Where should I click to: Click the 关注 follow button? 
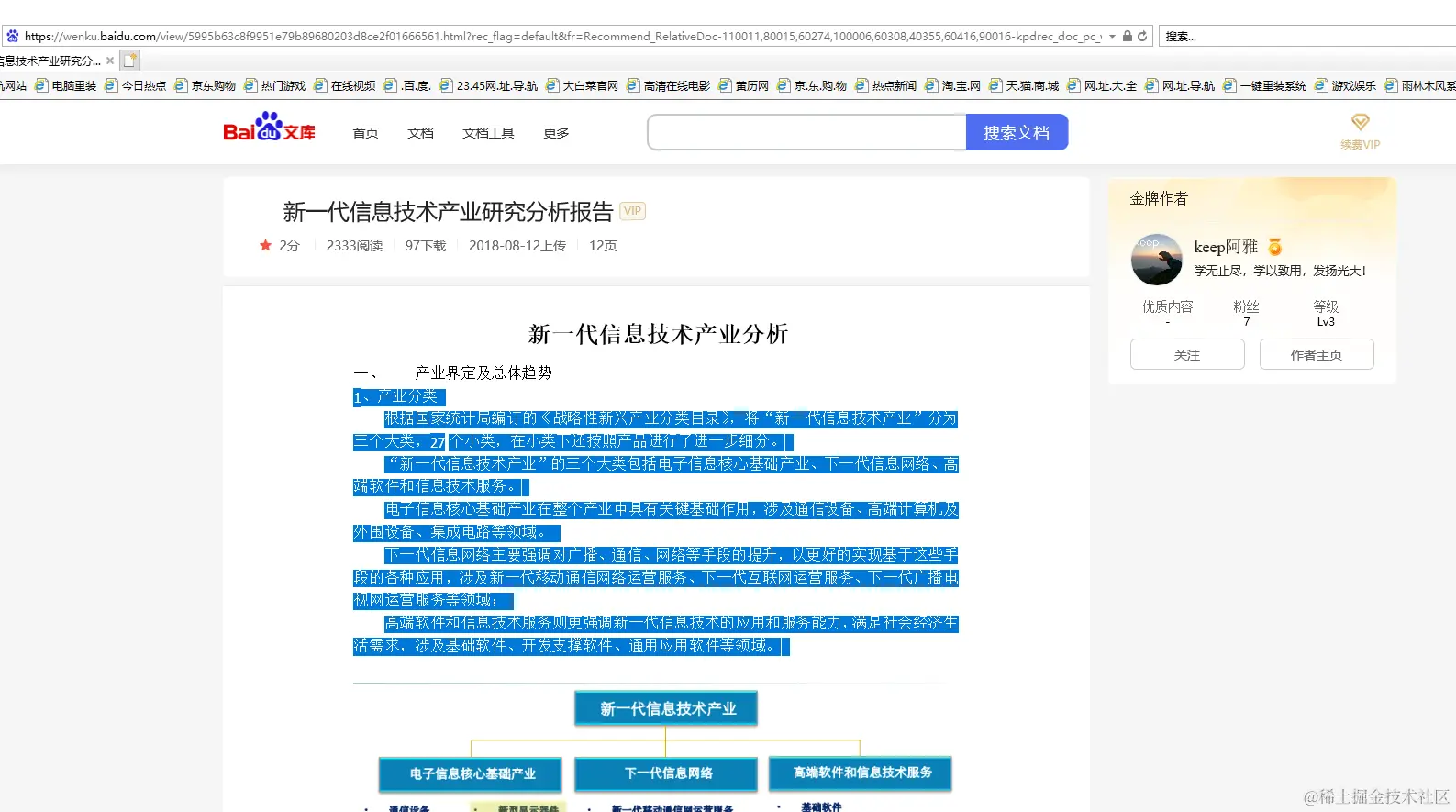(x=1187, y=354)
